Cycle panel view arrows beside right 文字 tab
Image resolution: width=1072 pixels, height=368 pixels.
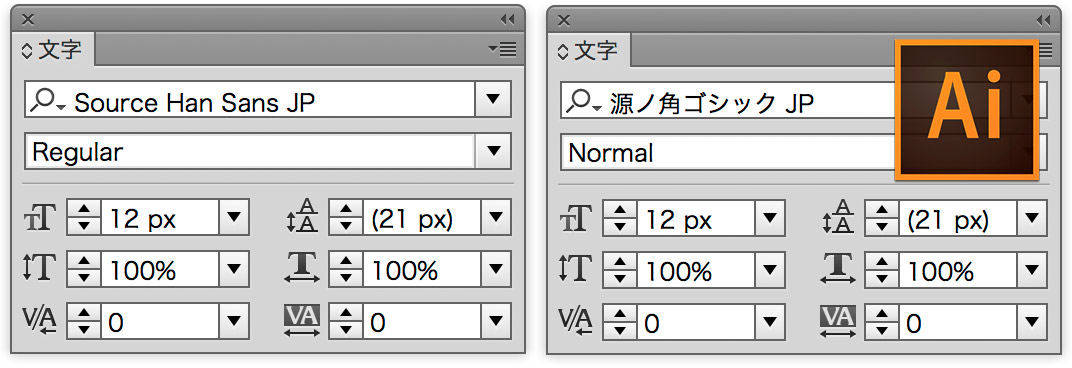[563, 51]
